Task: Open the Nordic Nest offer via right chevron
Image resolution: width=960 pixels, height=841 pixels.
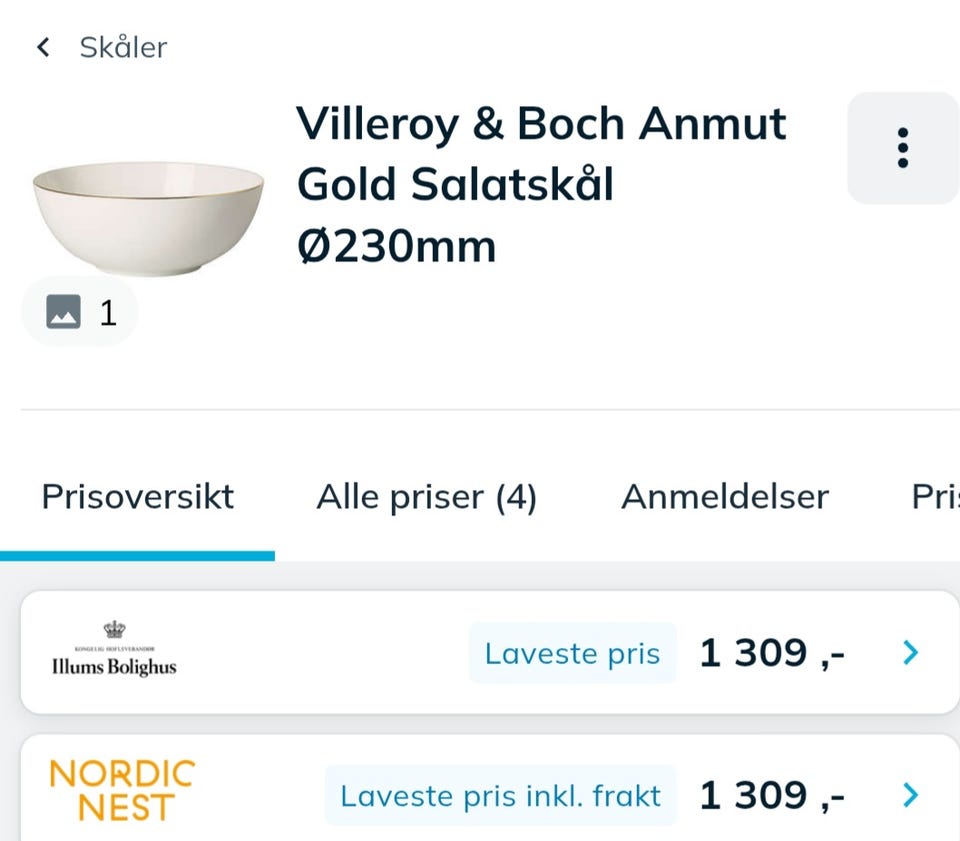Action: tap(911, 795)
